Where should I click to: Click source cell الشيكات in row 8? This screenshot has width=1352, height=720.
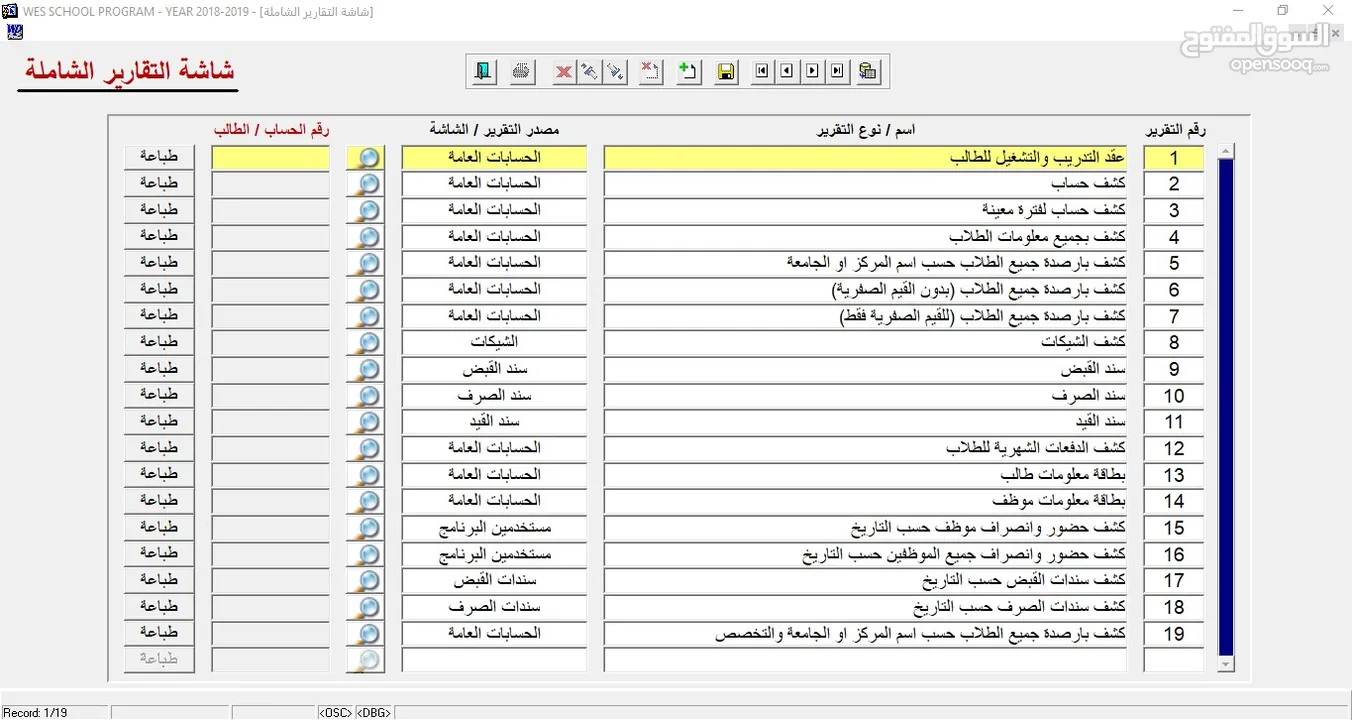coord(494,342)
